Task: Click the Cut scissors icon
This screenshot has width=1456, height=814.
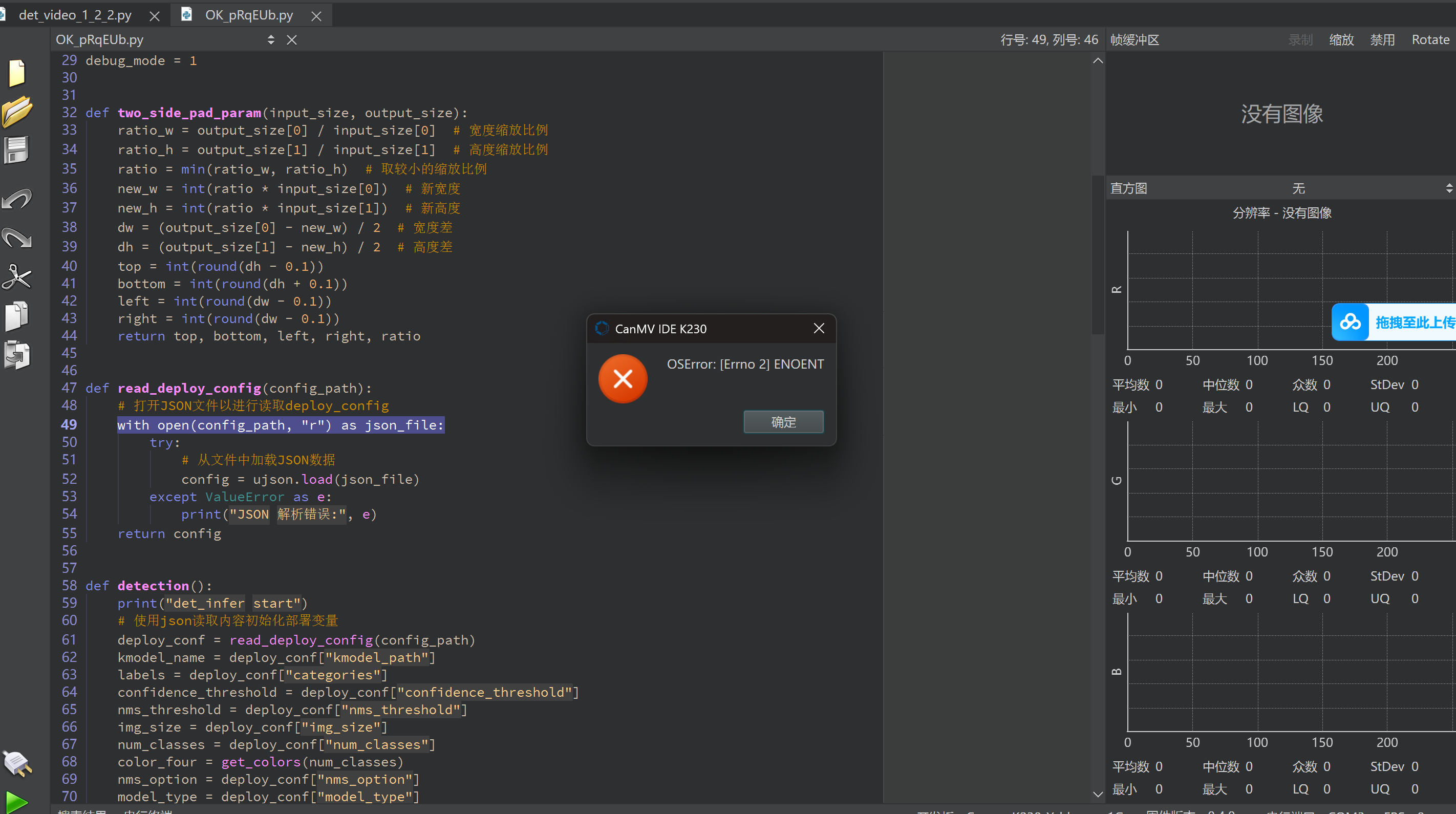Action: click(x=17, y=277)
